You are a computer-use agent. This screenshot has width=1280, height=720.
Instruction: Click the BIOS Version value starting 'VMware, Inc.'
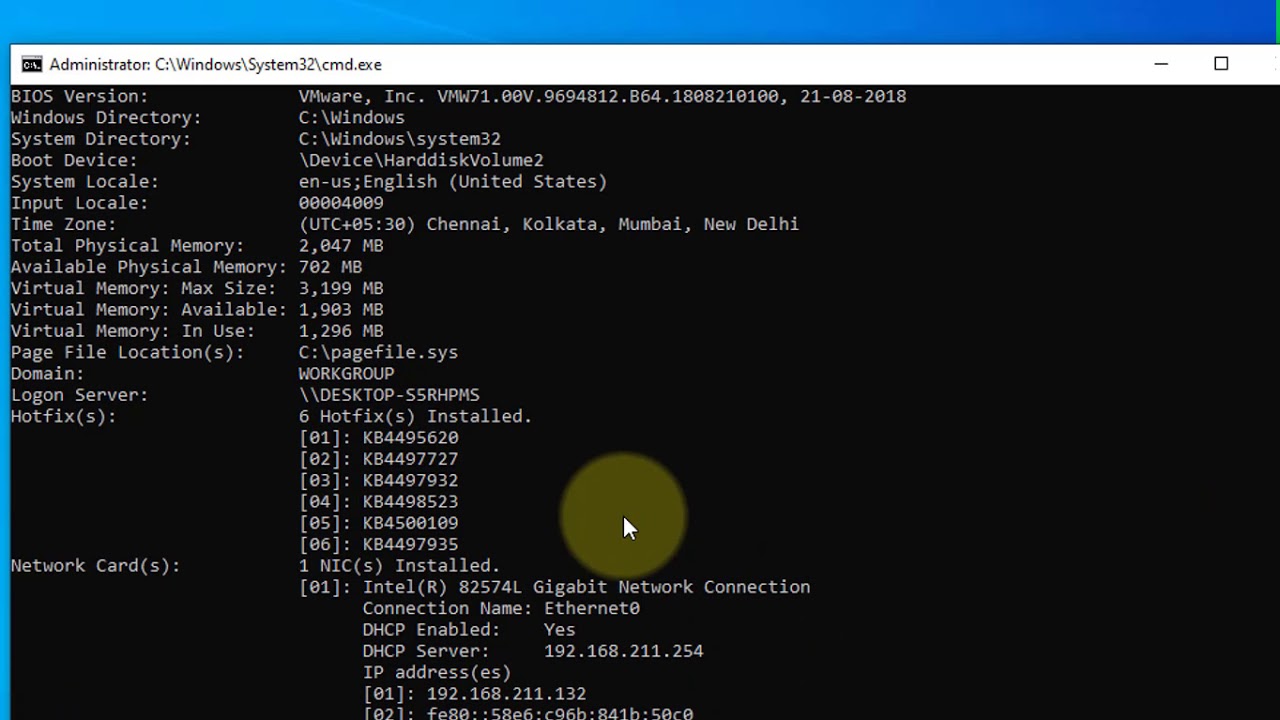(x=602, y=97)
